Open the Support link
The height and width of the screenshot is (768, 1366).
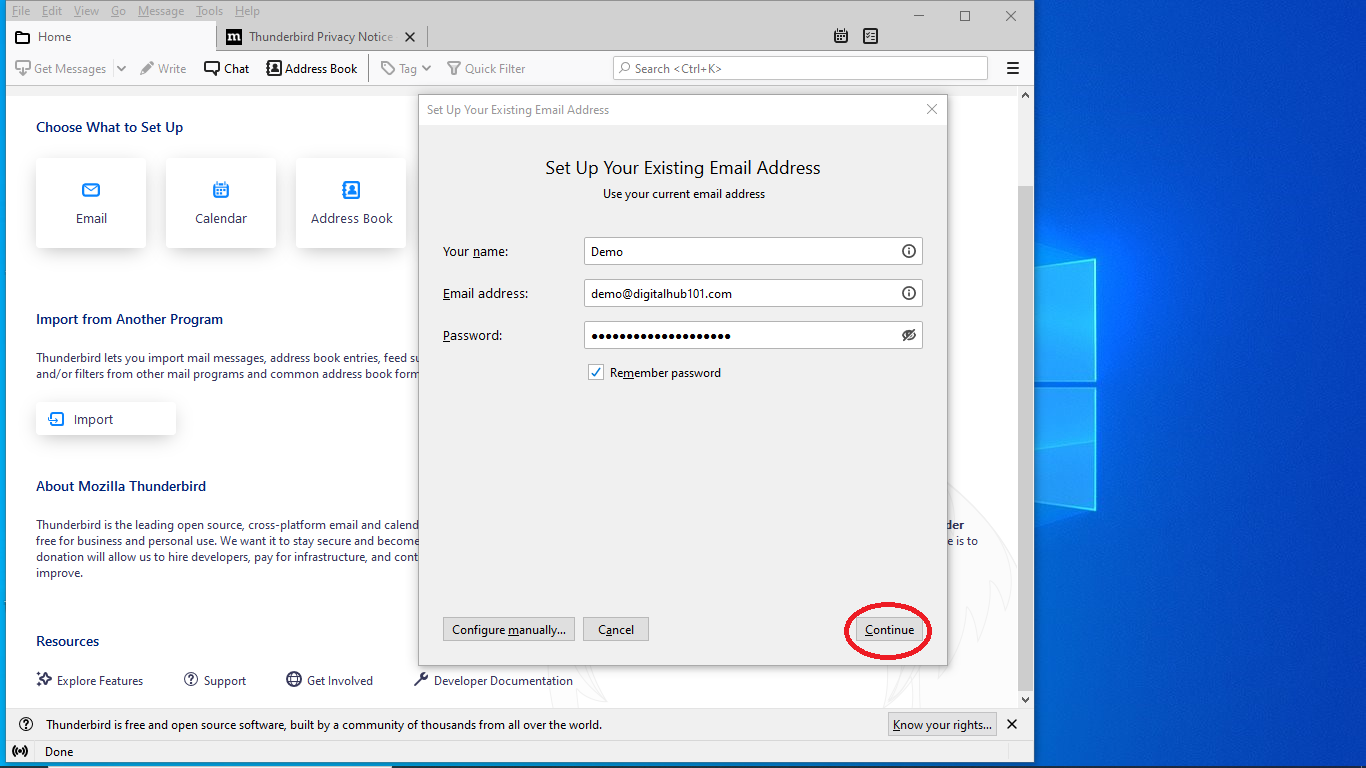click(x=215, y=680)
